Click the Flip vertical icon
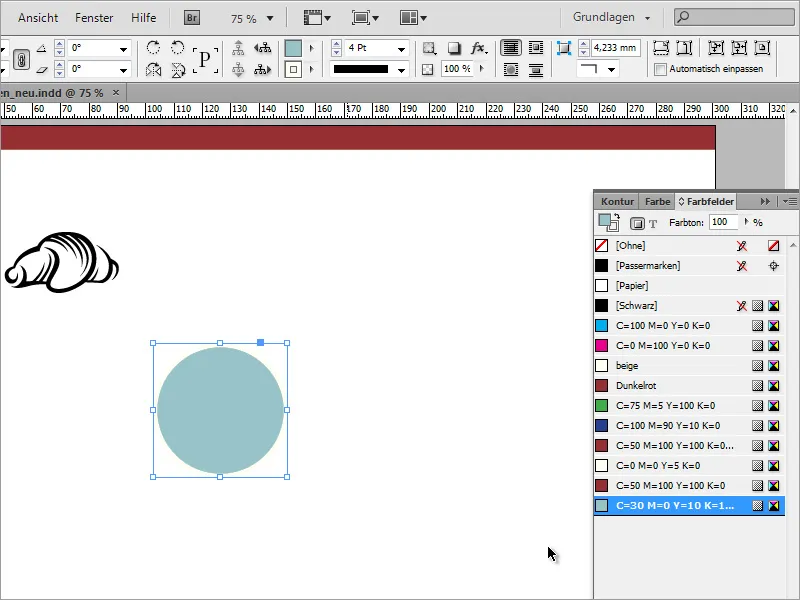 pos(178,69)
